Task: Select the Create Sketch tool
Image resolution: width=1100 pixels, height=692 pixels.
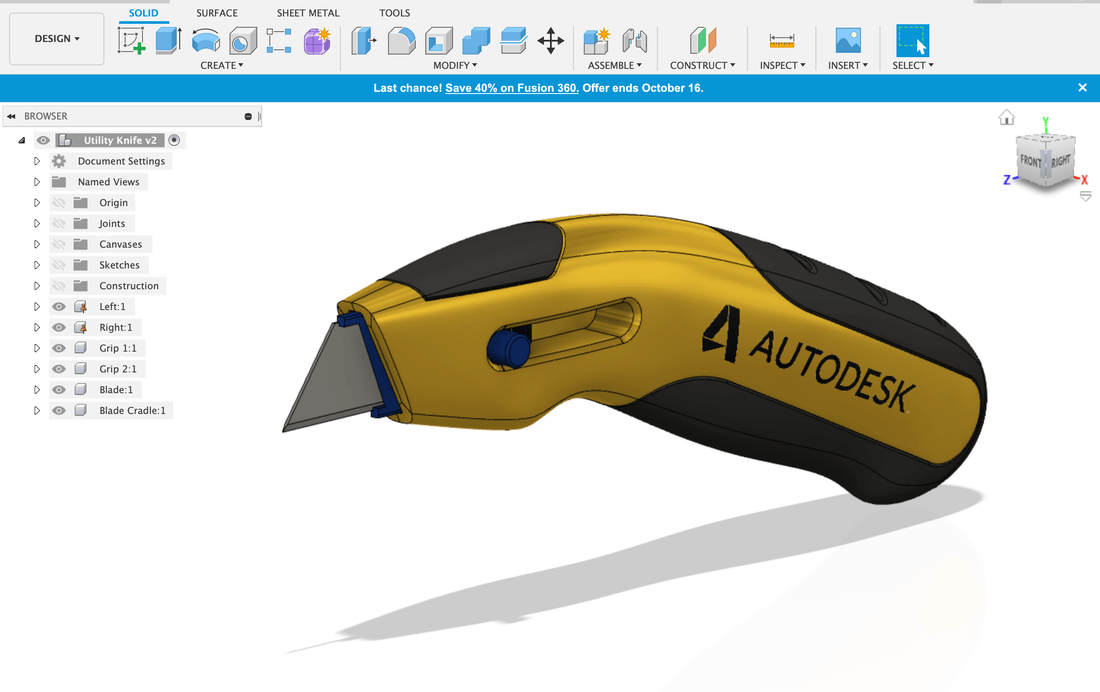Action: click(132, 41)
